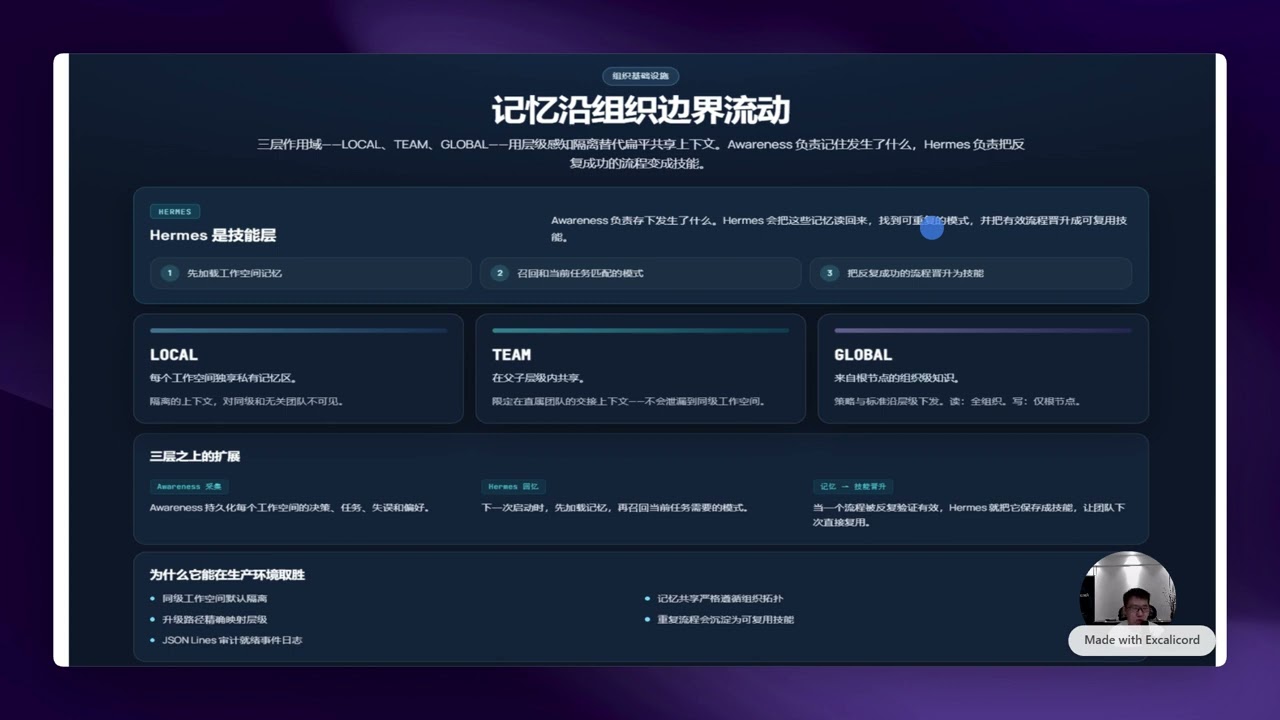Click the Hermes card description starting 'Awareness 负责存下'
The height and width of the screenshot is (720, 1280).
point(839,229)
